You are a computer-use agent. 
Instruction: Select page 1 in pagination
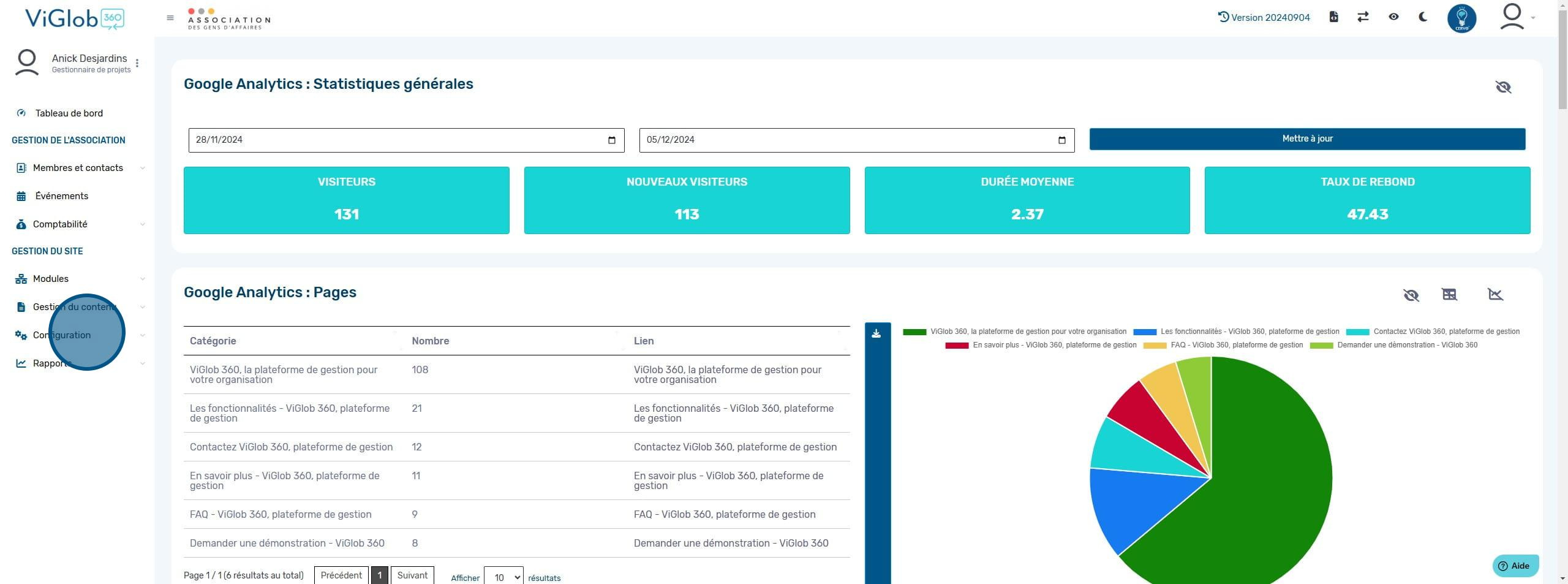[x=380, y=575]
